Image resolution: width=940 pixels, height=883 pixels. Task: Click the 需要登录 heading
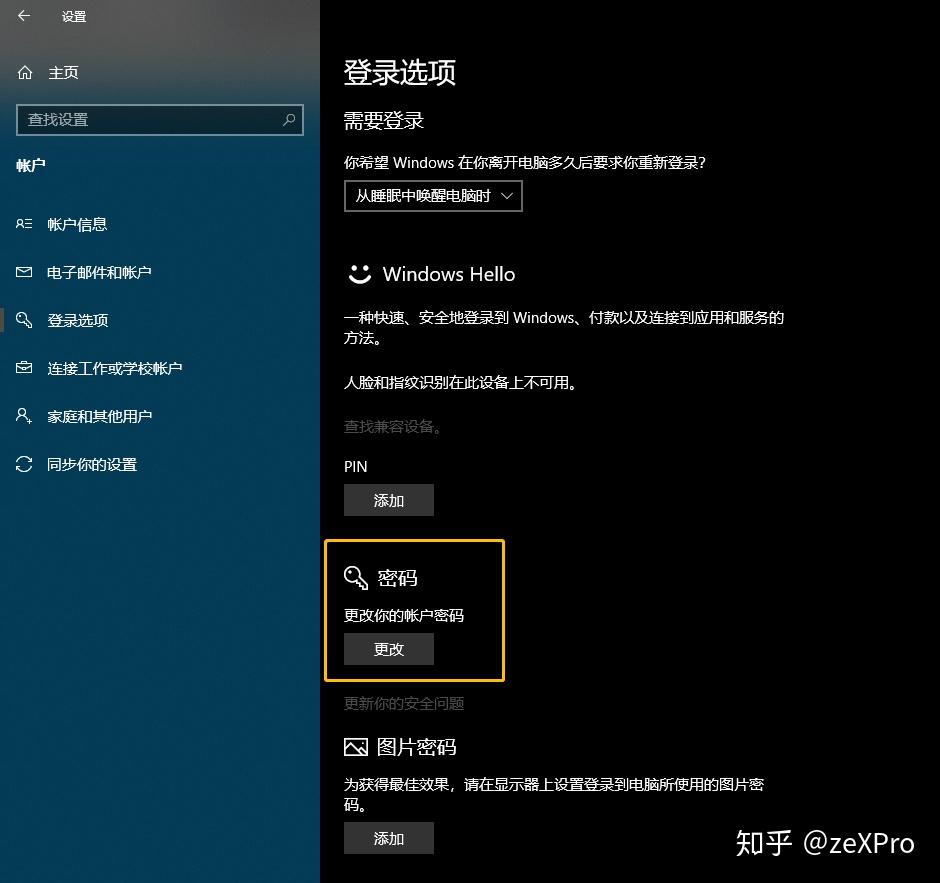coord(384,120)
